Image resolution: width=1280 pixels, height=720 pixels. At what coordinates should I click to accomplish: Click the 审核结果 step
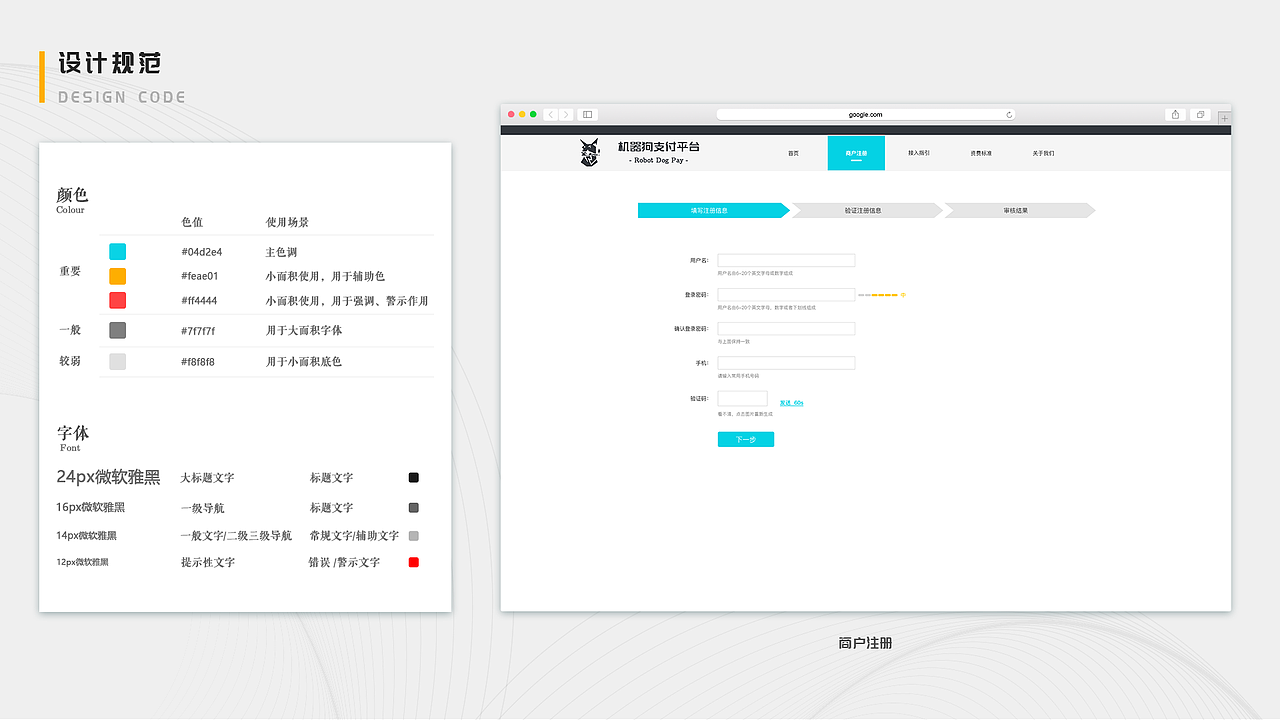[x=1020, y=210]
